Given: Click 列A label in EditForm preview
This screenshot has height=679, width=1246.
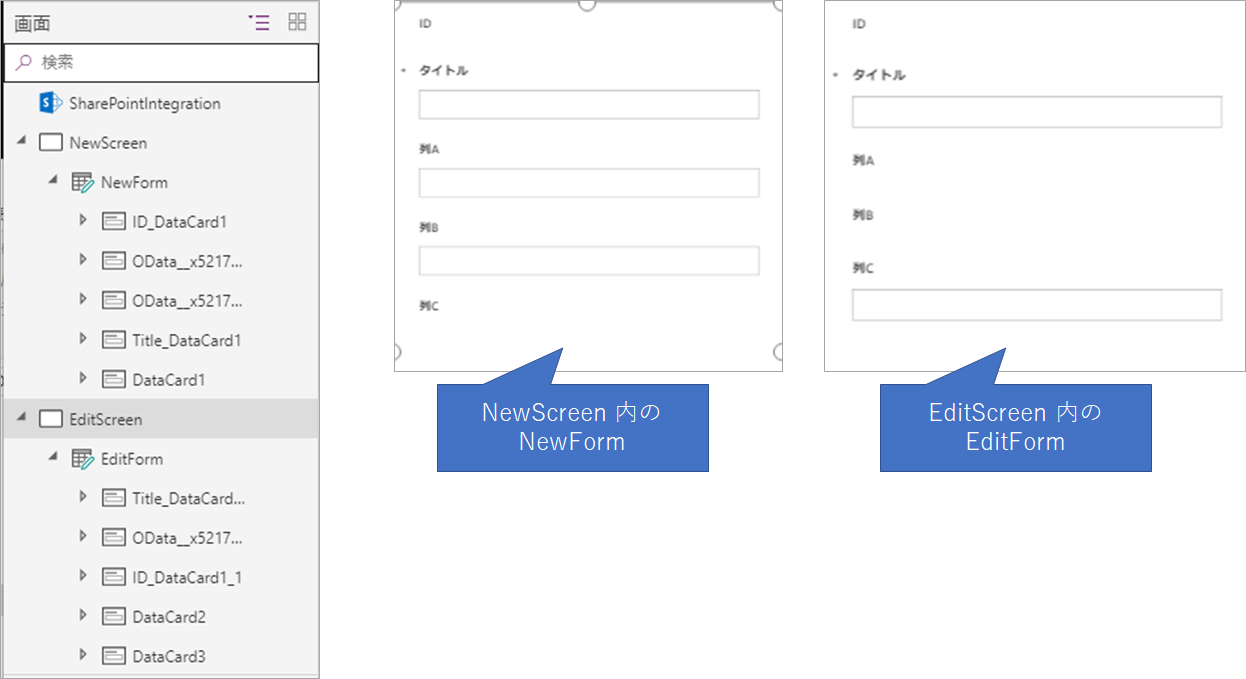Looking at the screenshot, I should pos(863,160).
